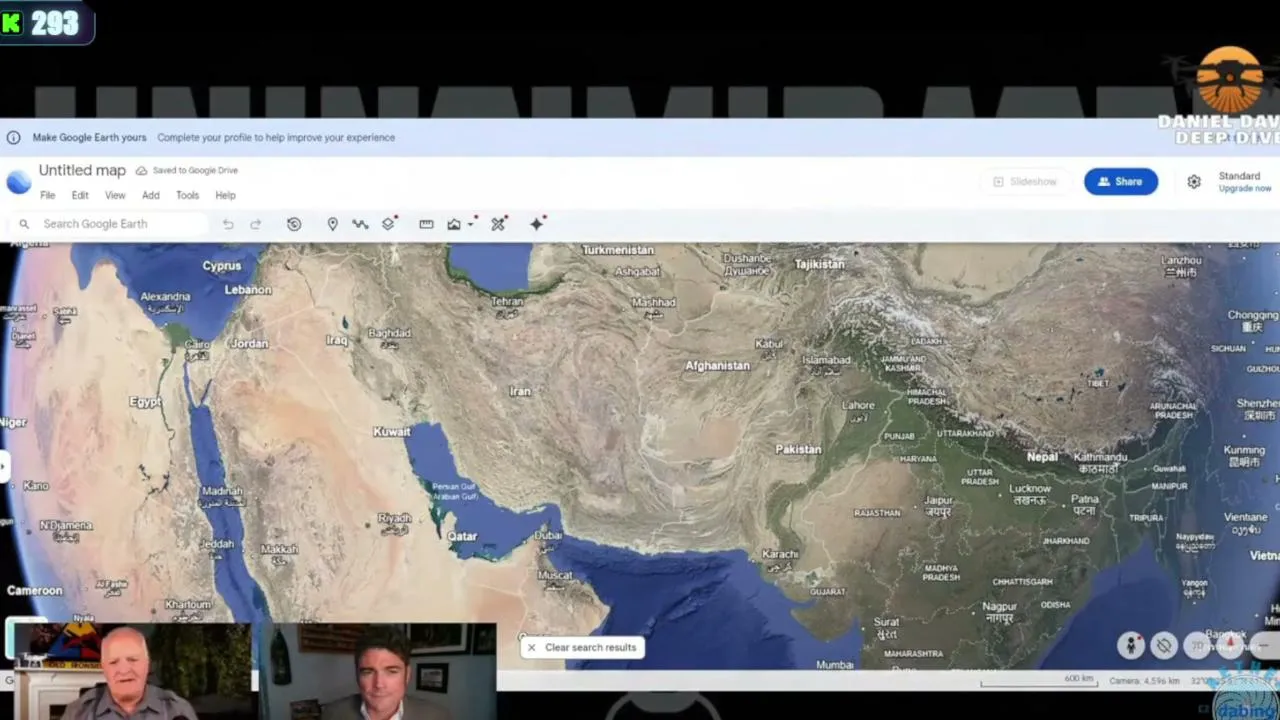Click the Jordan label on the map

click(x=249, y=344)
